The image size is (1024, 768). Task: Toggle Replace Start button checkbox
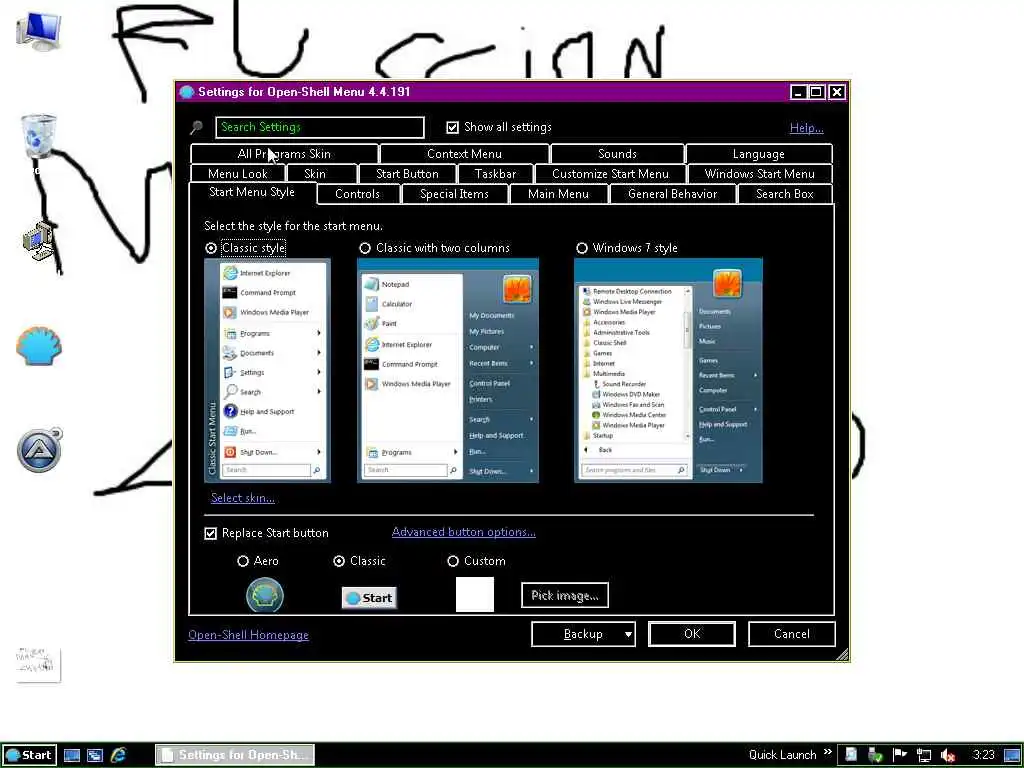coord(210,534)
